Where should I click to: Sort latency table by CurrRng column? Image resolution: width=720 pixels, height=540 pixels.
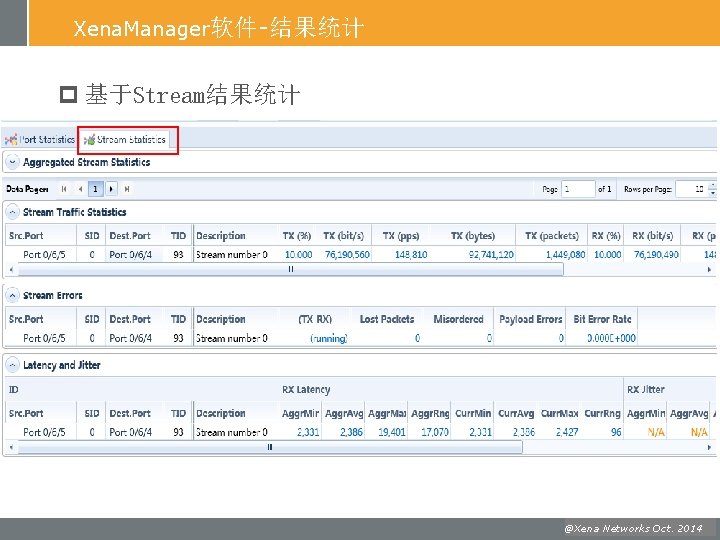[x=602, y=413]
